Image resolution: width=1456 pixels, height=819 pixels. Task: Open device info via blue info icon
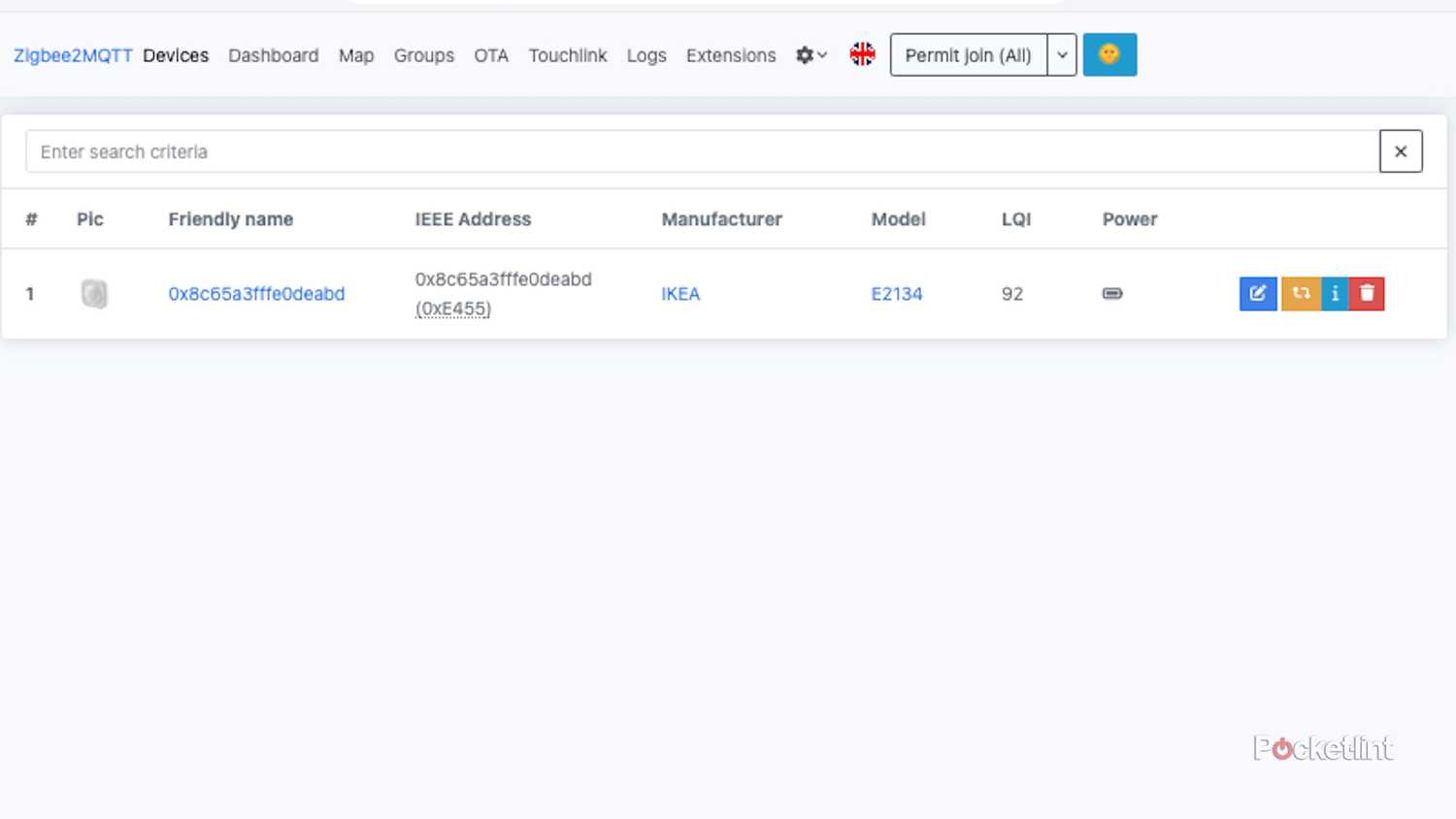1336,293
